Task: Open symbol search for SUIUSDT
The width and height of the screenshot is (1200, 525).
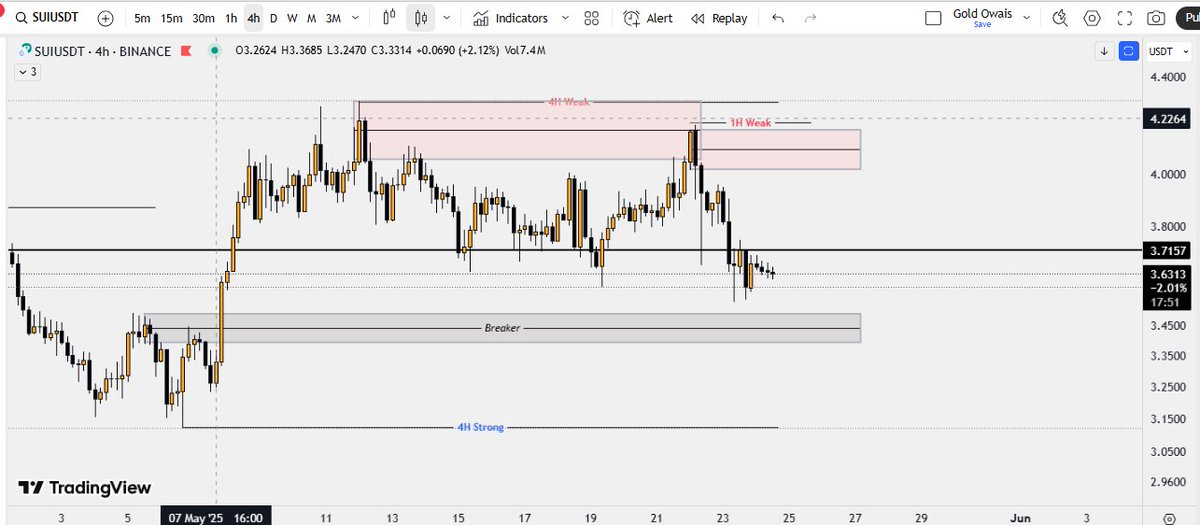Action: tap(45, 18)
